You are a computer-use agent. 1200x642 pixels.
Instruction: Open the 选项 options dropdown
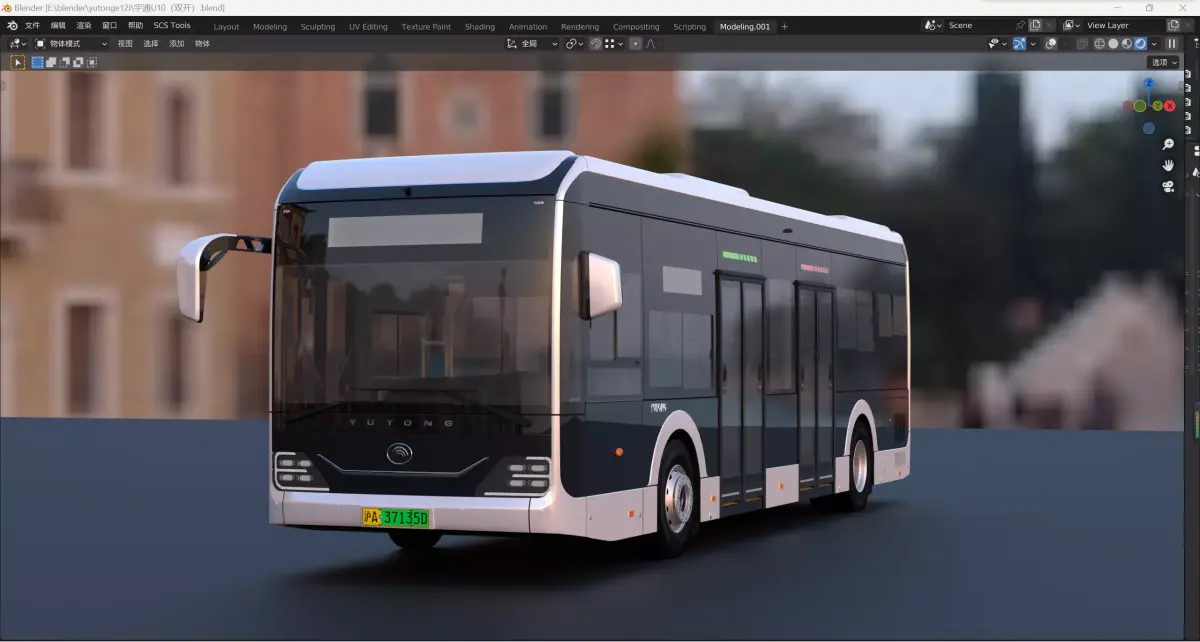click(x=1164, y=62)
